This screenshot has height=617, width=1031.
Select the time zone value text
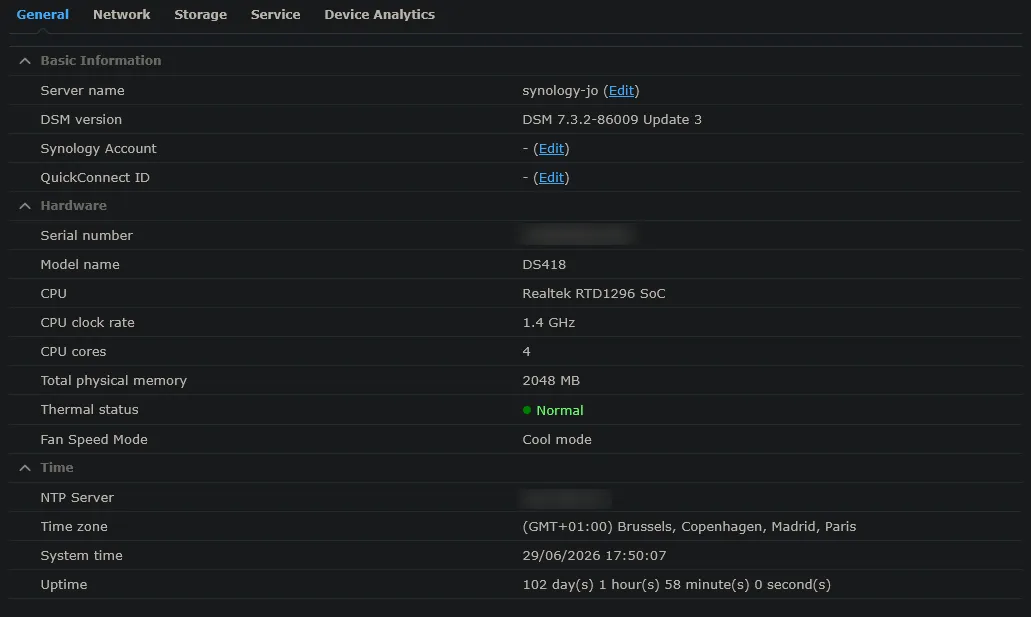coord(689,526)
